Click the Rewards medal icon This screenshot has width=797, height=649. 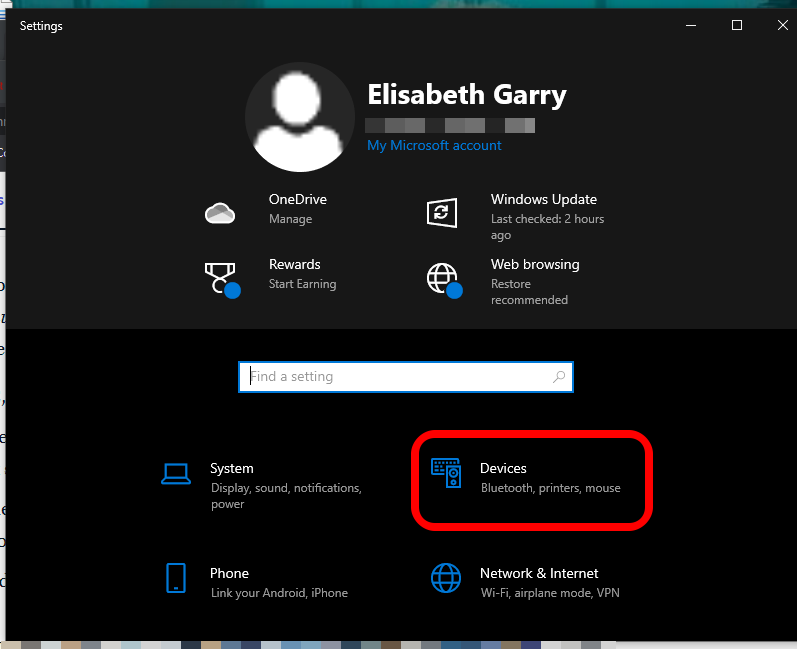(220, 277)
